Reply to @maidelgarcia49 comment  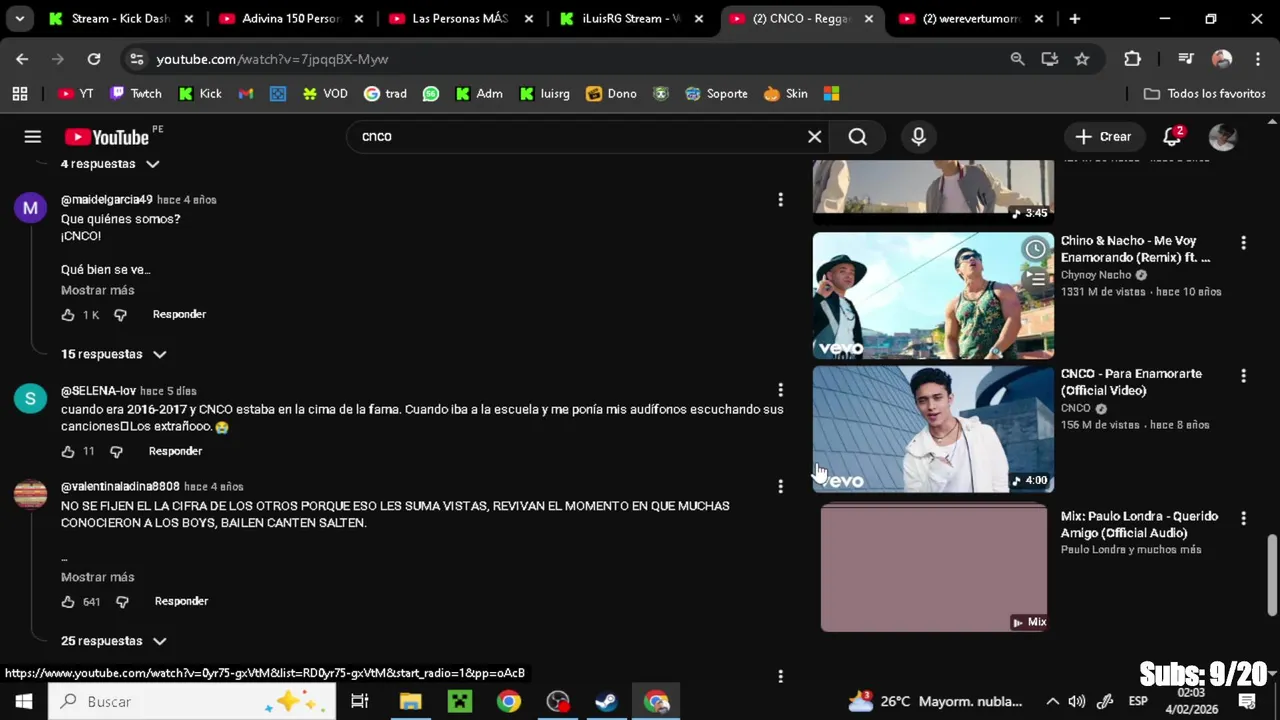(179, 314)
